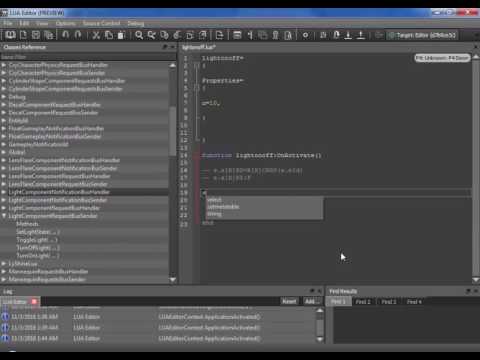Click the status badge at editor's top right
480x360 pixels.
click(442, 58)
